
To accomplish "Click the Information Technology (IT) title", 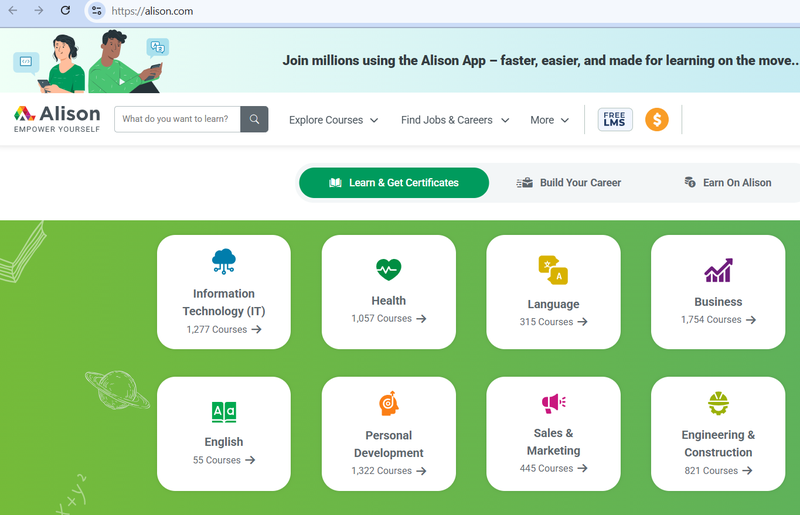I will (224, 302).
